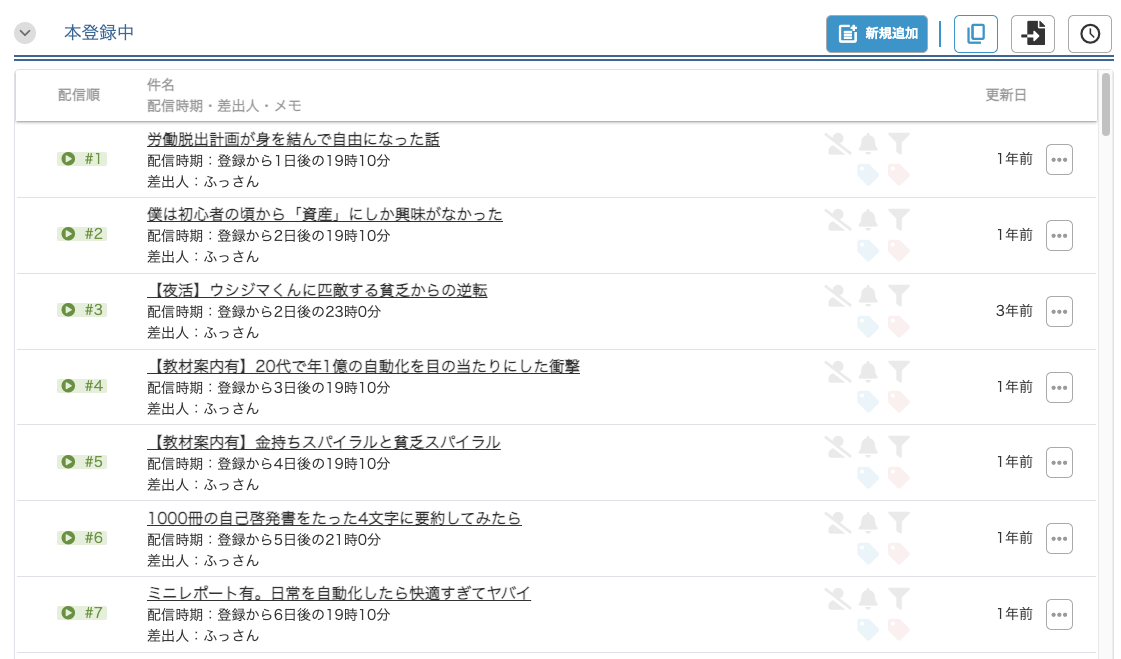Click the import file icon button
Screen dimensions: 1121x659
pos(1033,33)
